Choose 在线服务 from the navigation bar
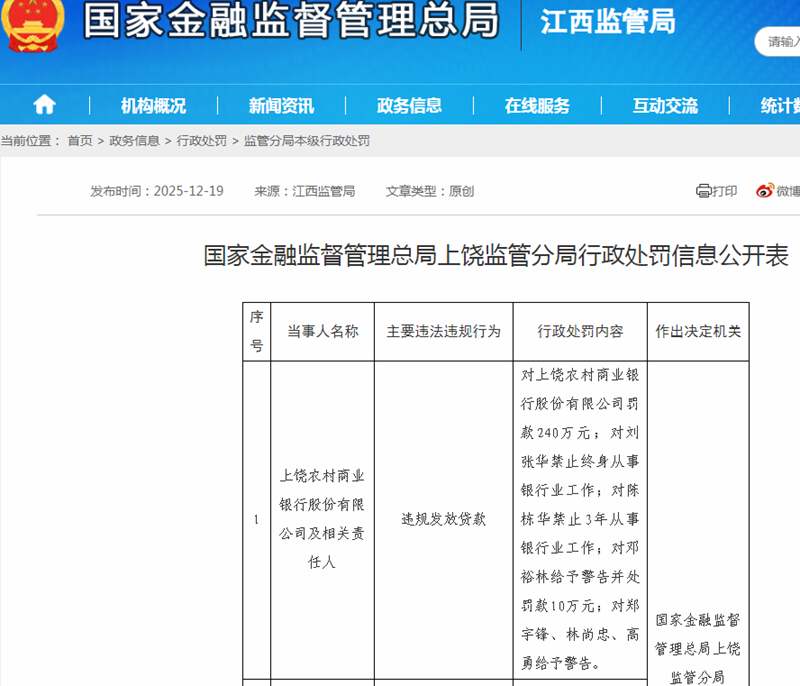This screenshot has height=686, width=800. click(537, 106)
